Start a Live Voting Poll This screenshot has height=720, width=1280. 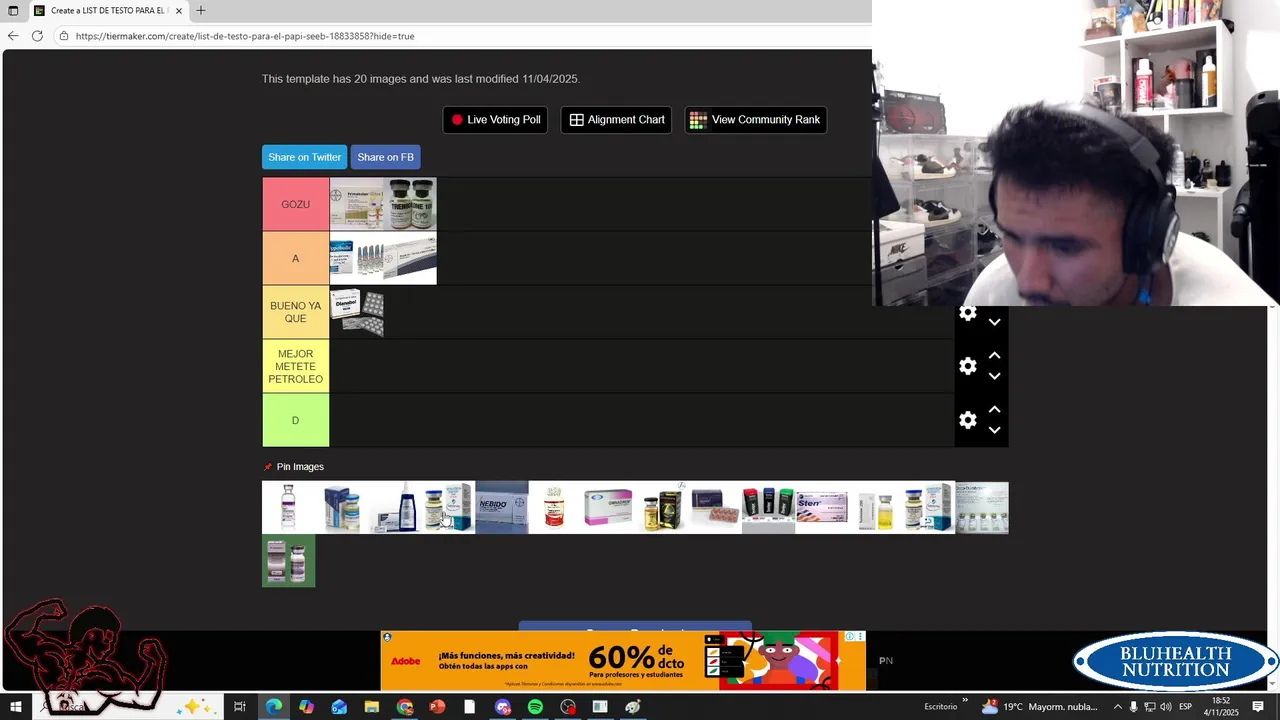point(495,120)
